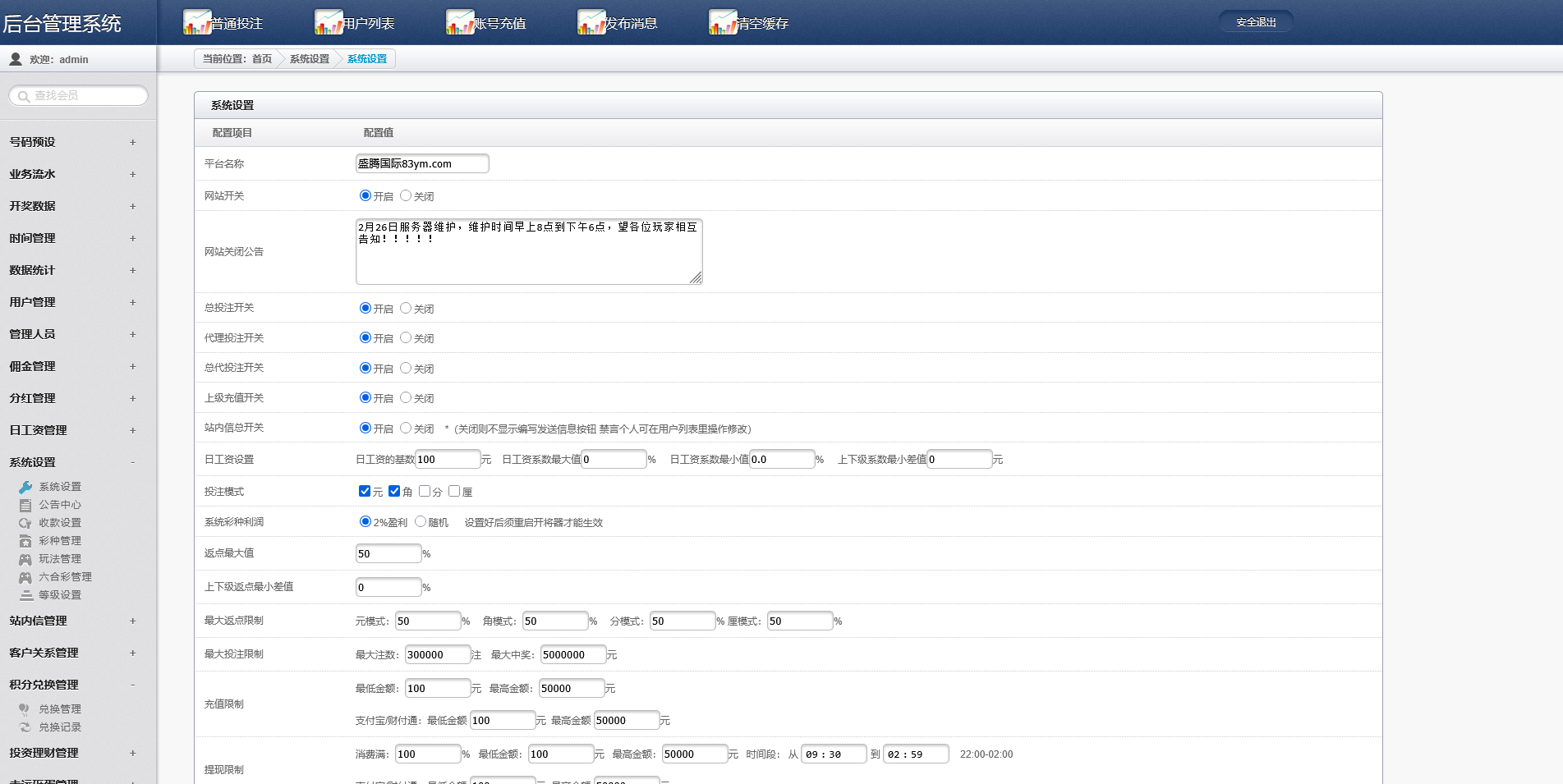
Task: Click the 账号充值 chart icon
Action: pyautogui.click(x=460, y=22)
